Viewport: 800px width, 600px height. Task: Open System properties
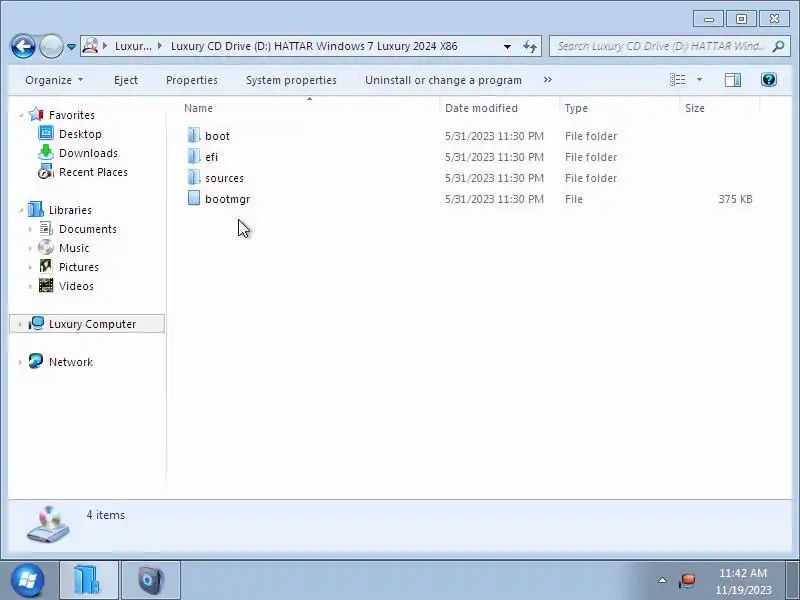coord(291,80)
